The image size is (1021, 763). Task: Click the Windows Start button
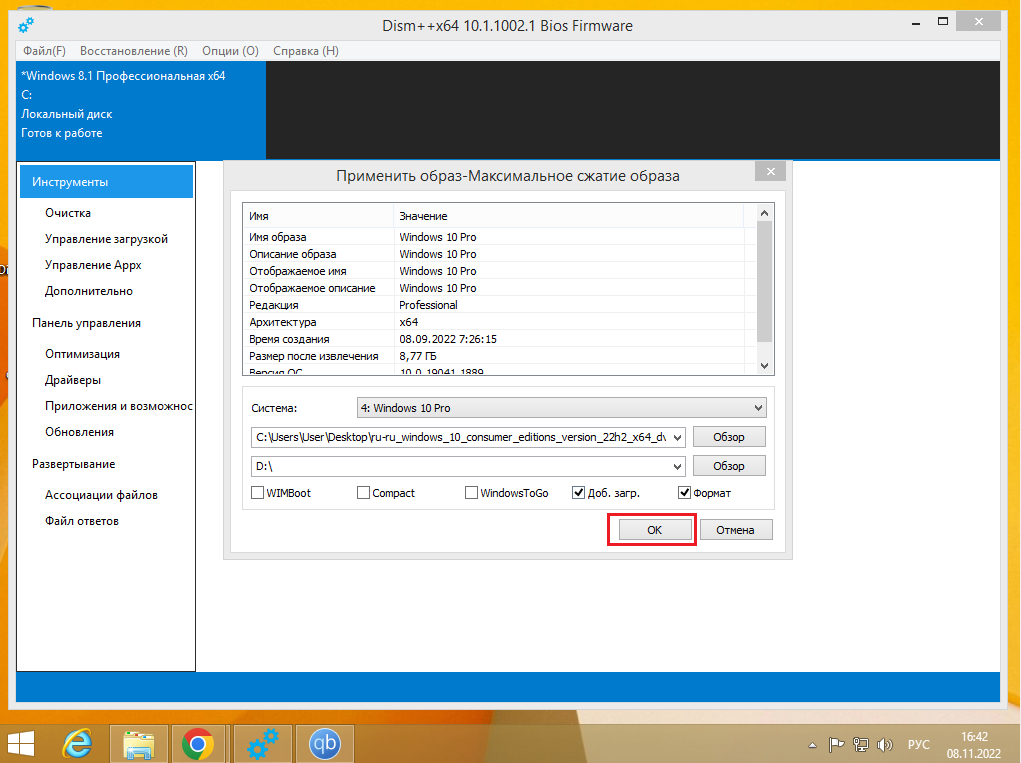[x=20, y=744]
